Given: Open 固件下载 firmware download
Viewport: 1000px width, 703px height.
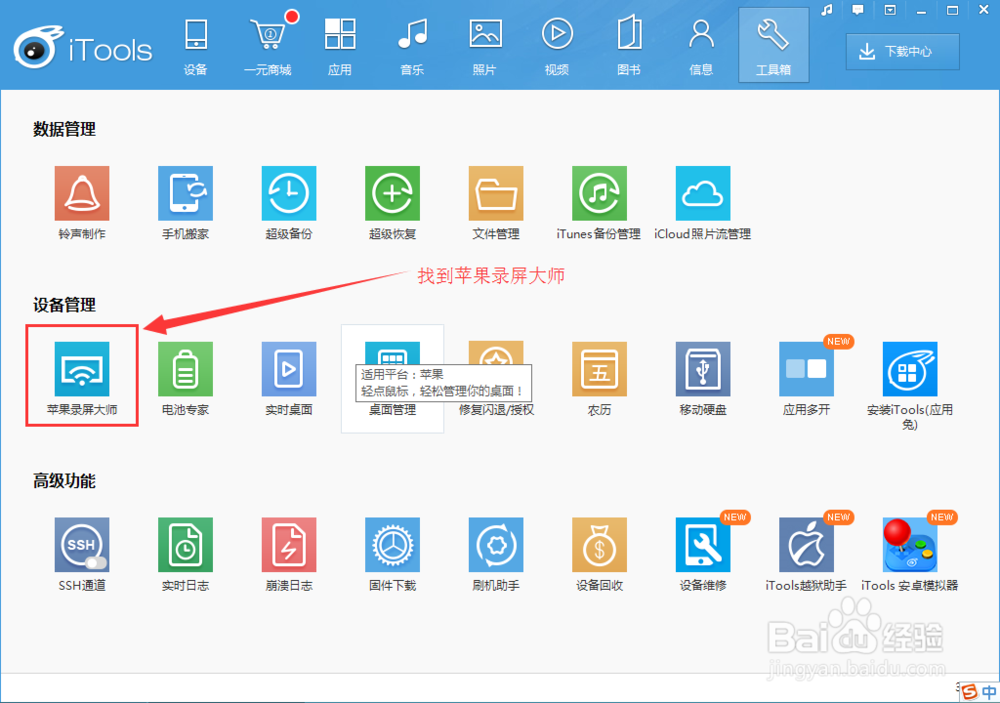Looking at the screenshot, I should [392, 544].
